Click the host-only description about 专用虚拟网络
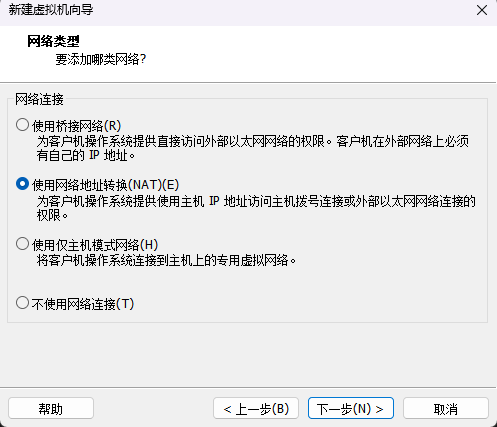497x427 pixels. [x=166, y=260]
